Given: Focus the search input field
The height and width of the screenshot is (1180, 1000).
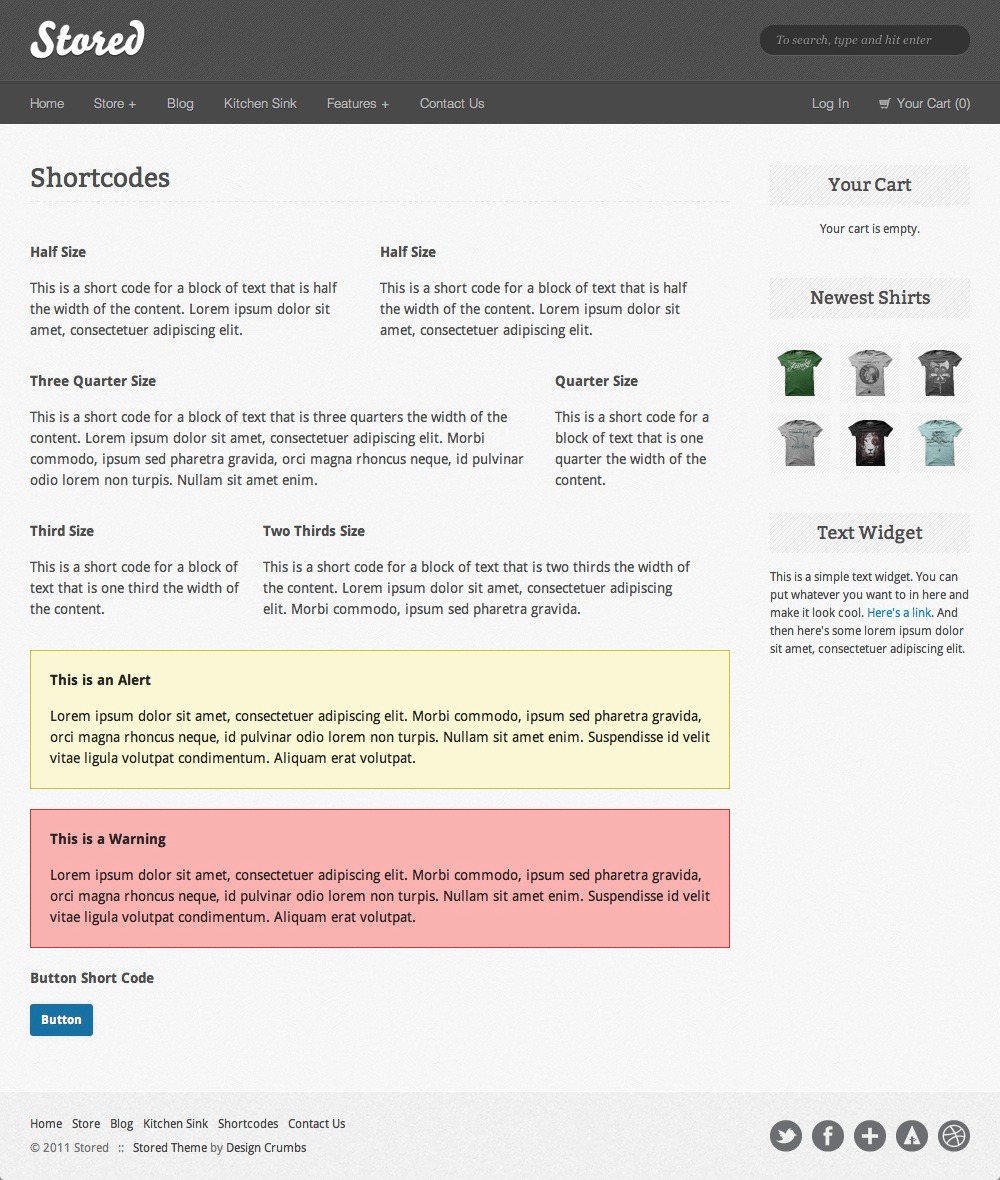Looking at the screenshot, I should [x=865, y=40].
